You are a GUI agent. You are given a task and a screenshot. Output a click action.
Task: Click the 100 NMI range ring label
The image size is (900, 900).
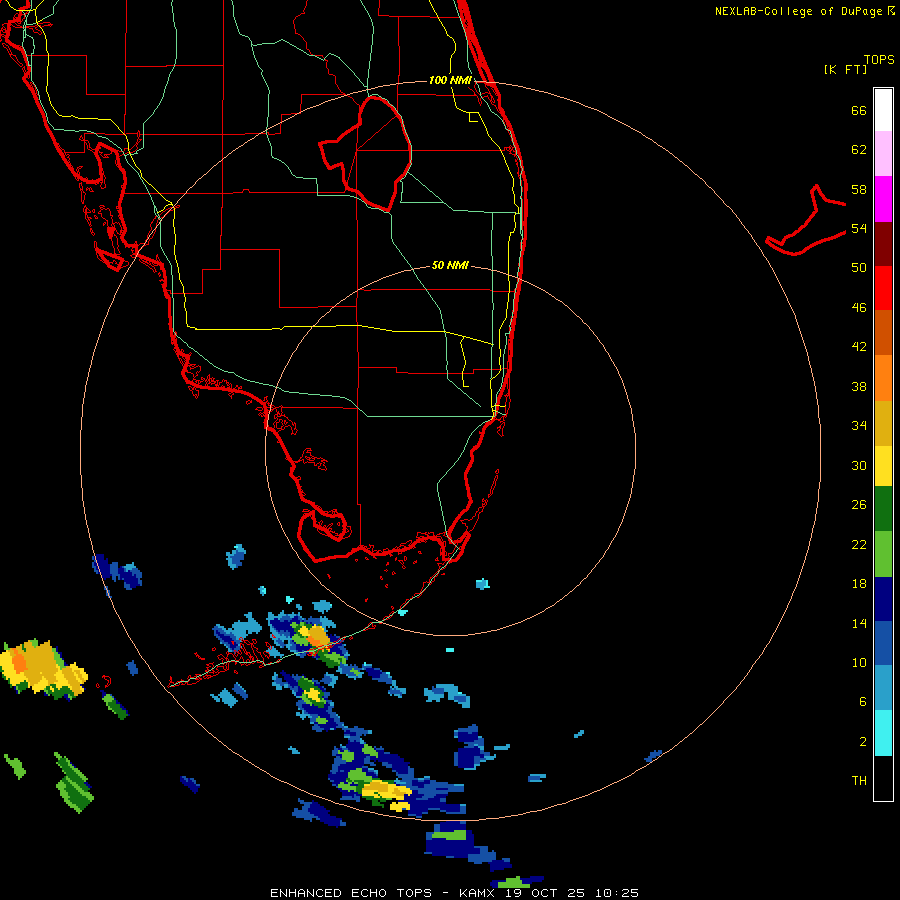tap(450, 80)
